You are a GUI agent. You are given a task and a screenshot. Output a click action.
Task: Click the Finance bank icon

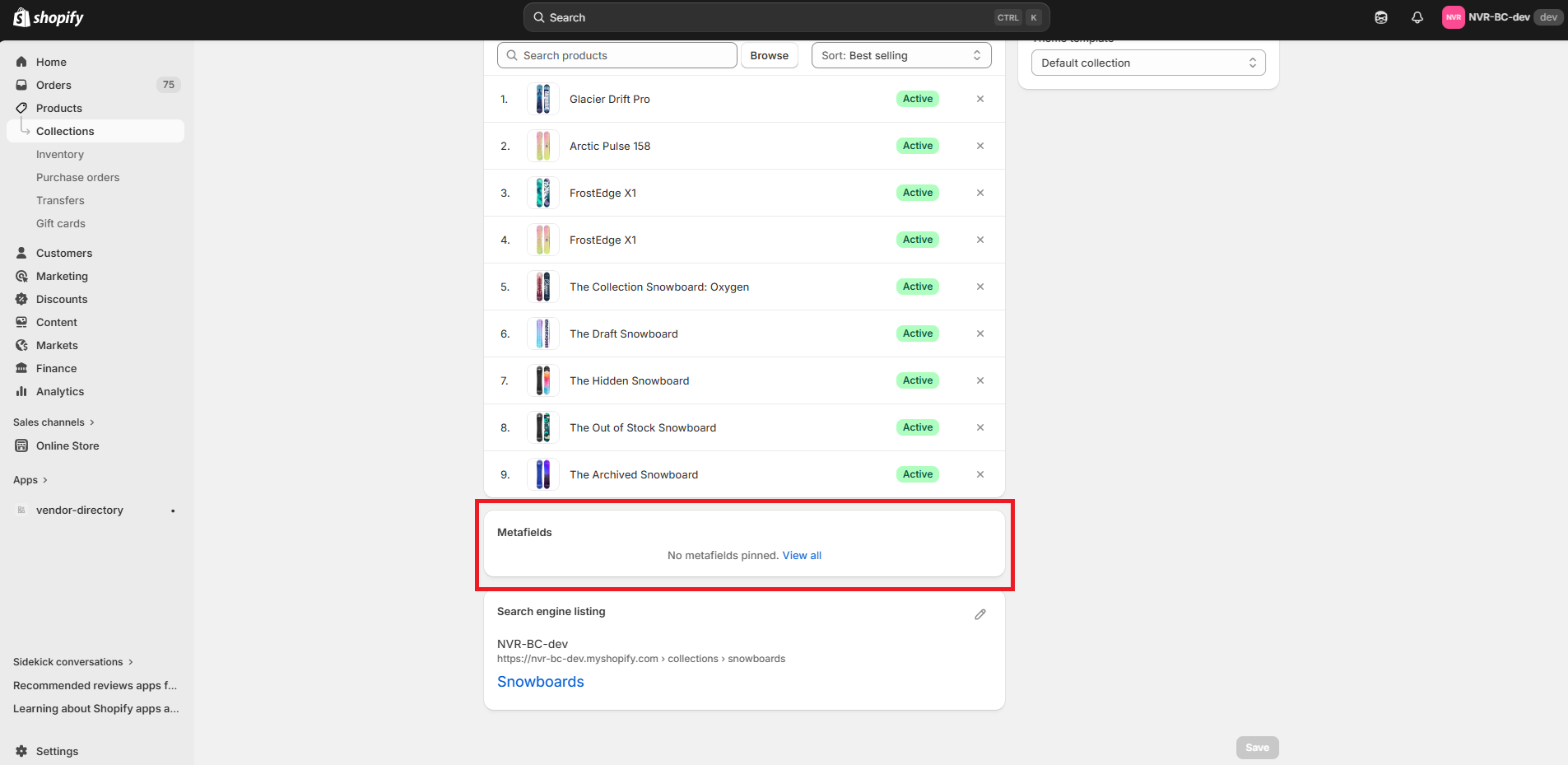click(21, 368)
